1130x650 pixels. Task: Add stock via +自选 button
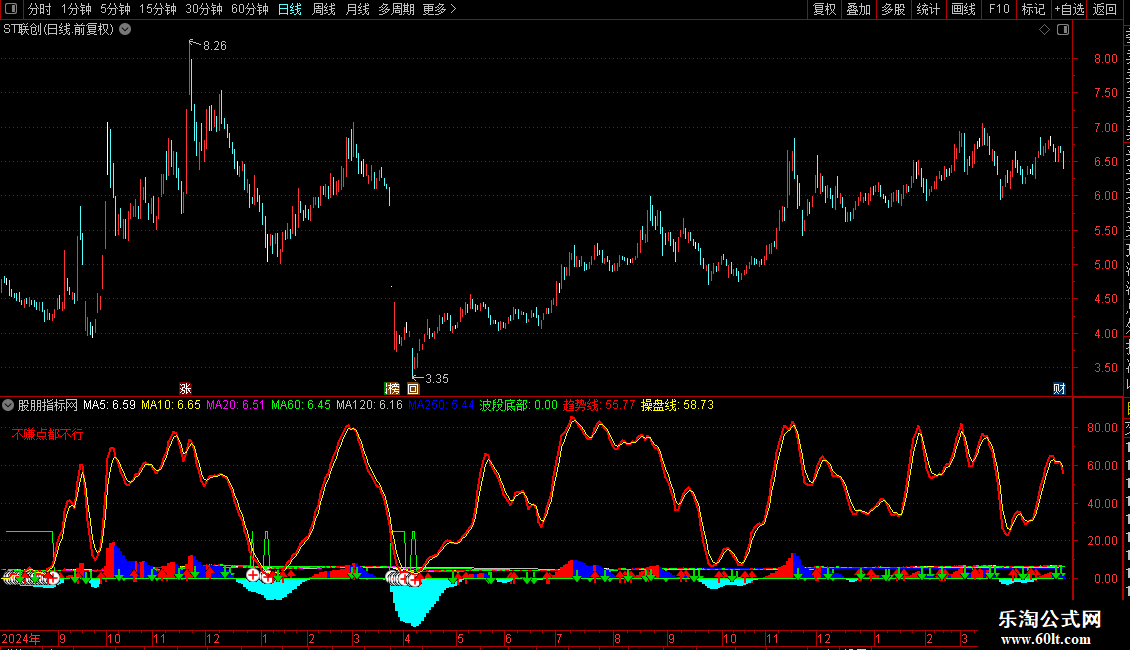tap(1069, 9)
